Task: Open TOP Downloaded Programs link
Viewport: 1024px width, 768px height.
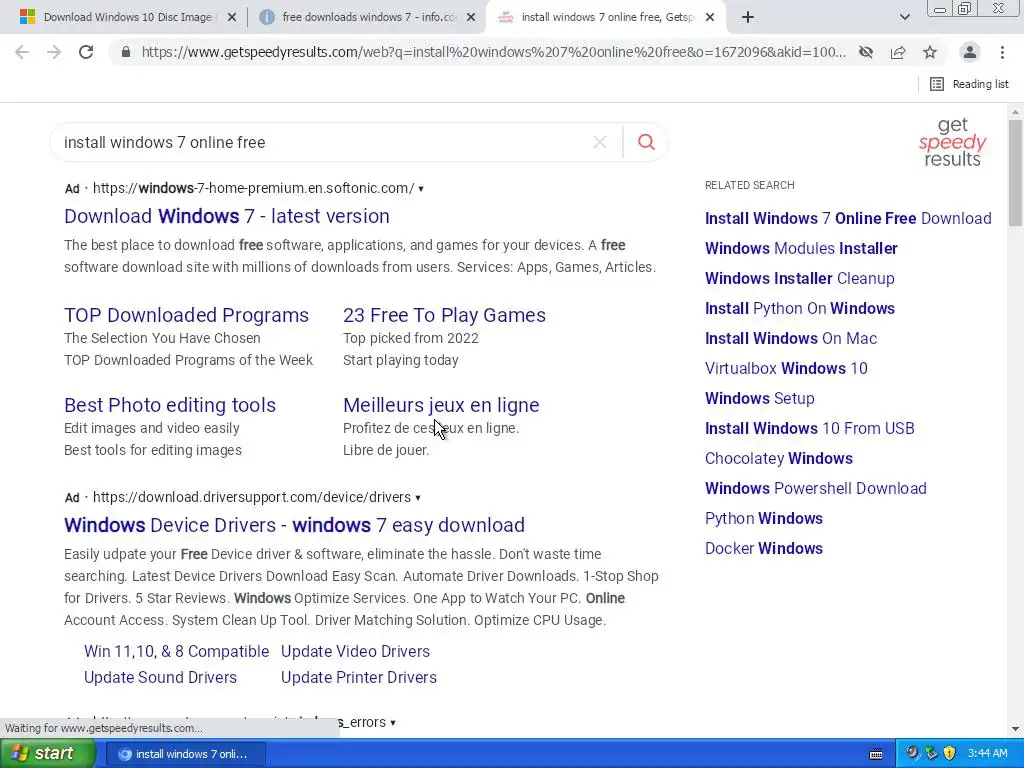Action: (x=186, y=315)
